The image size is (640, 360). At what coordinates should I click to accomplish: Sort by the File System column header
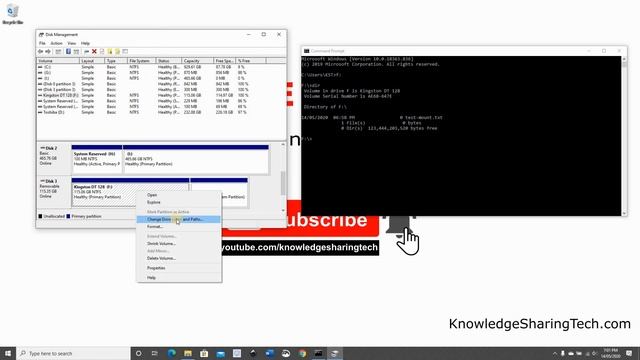click(141, 61)
